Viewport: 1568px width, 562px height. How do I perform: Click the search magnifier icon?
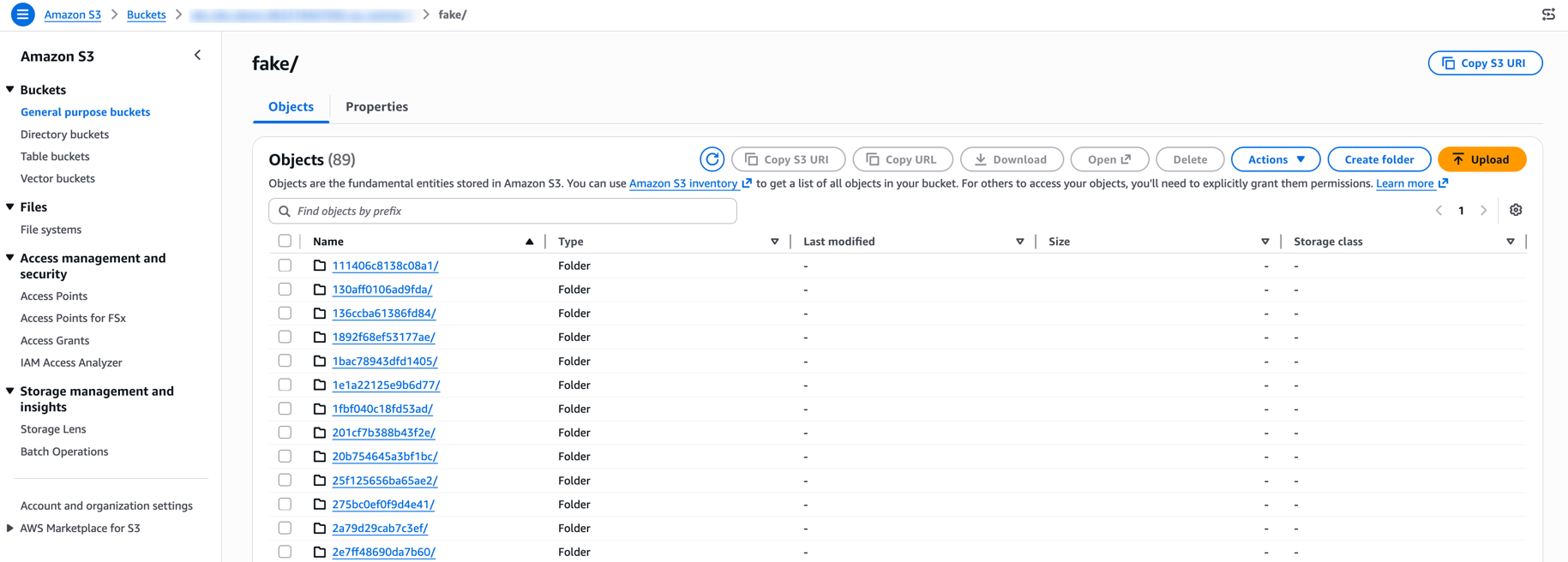(x=285, y=211)
